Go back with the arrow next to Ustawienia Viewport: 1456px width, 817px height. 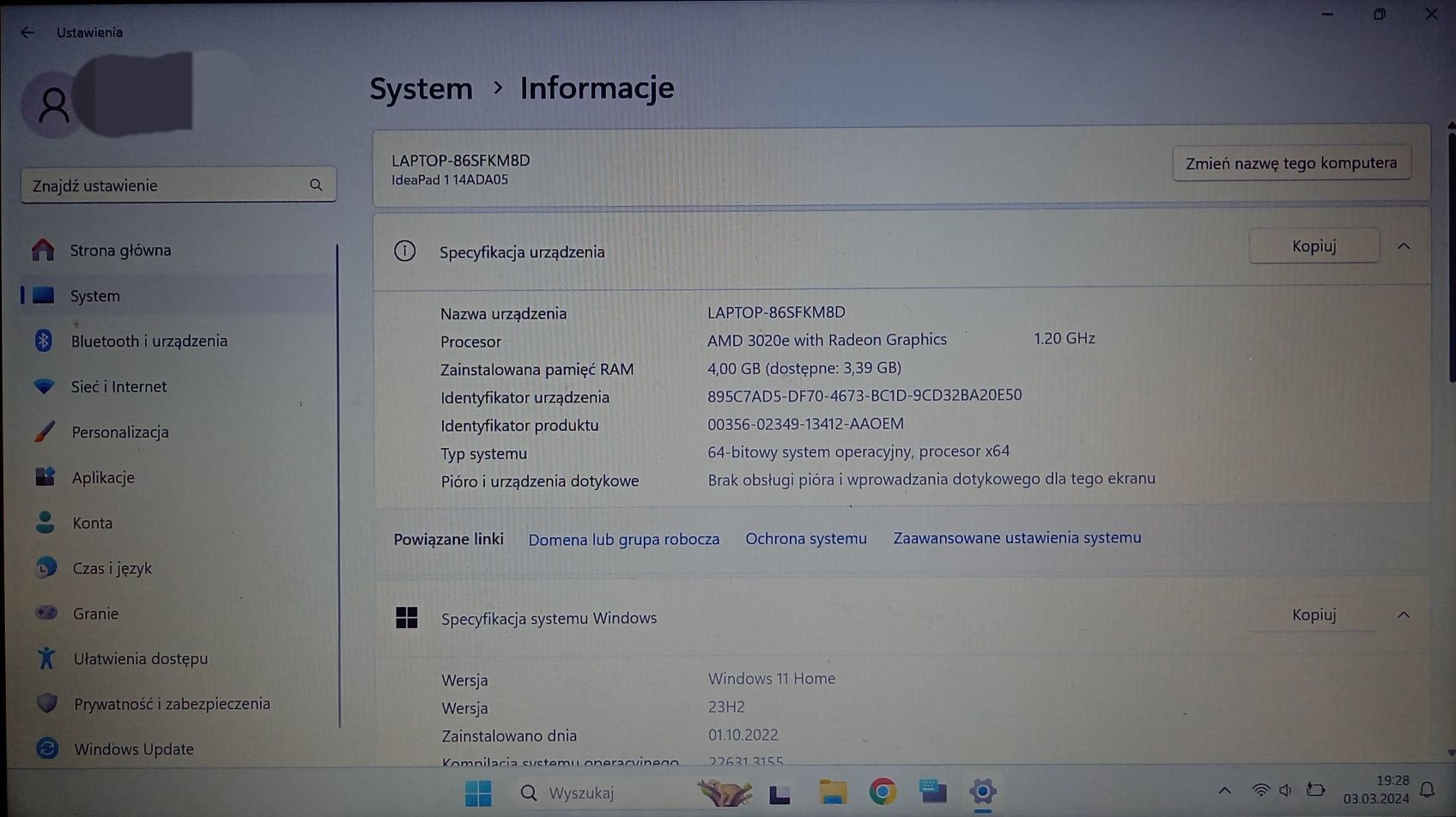[27, 33]
